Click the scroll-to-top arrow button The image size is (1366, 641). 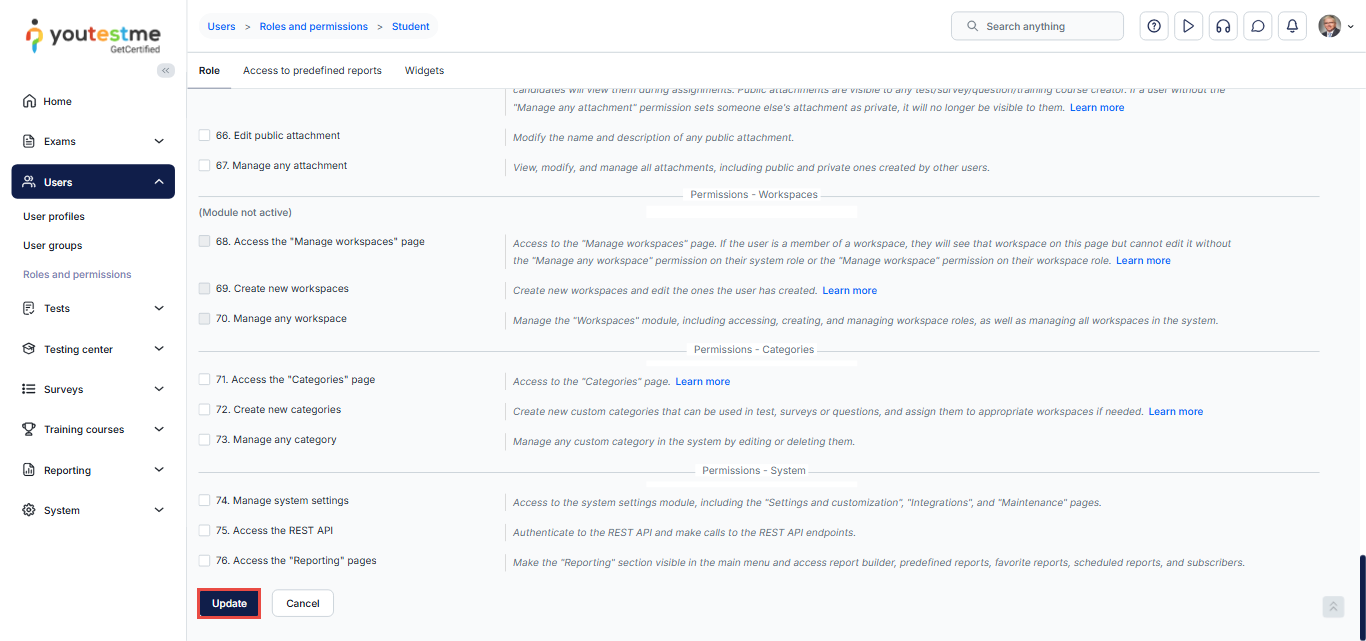(1333, 607)
